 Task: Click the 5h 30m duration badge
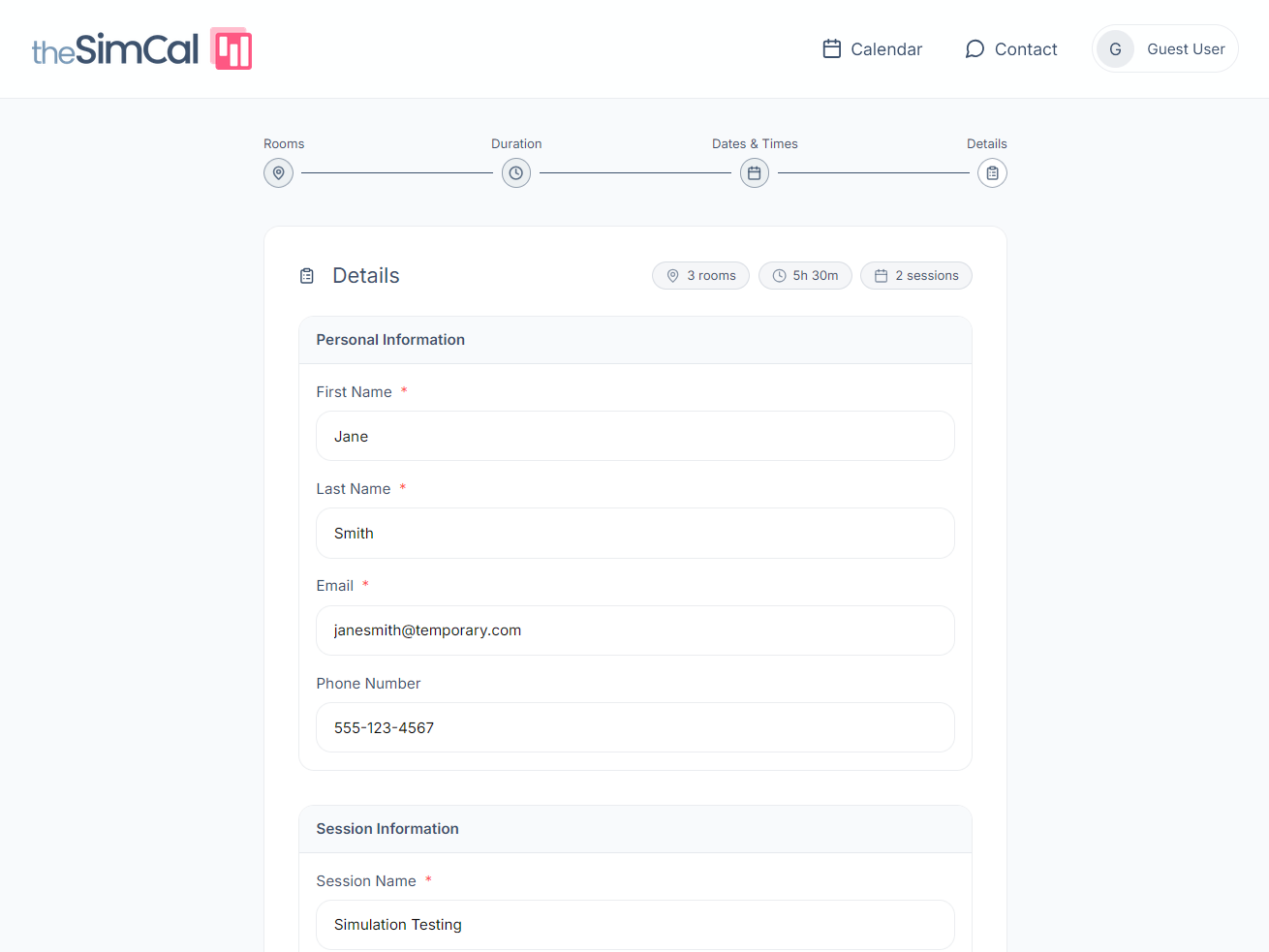(805, 276)
